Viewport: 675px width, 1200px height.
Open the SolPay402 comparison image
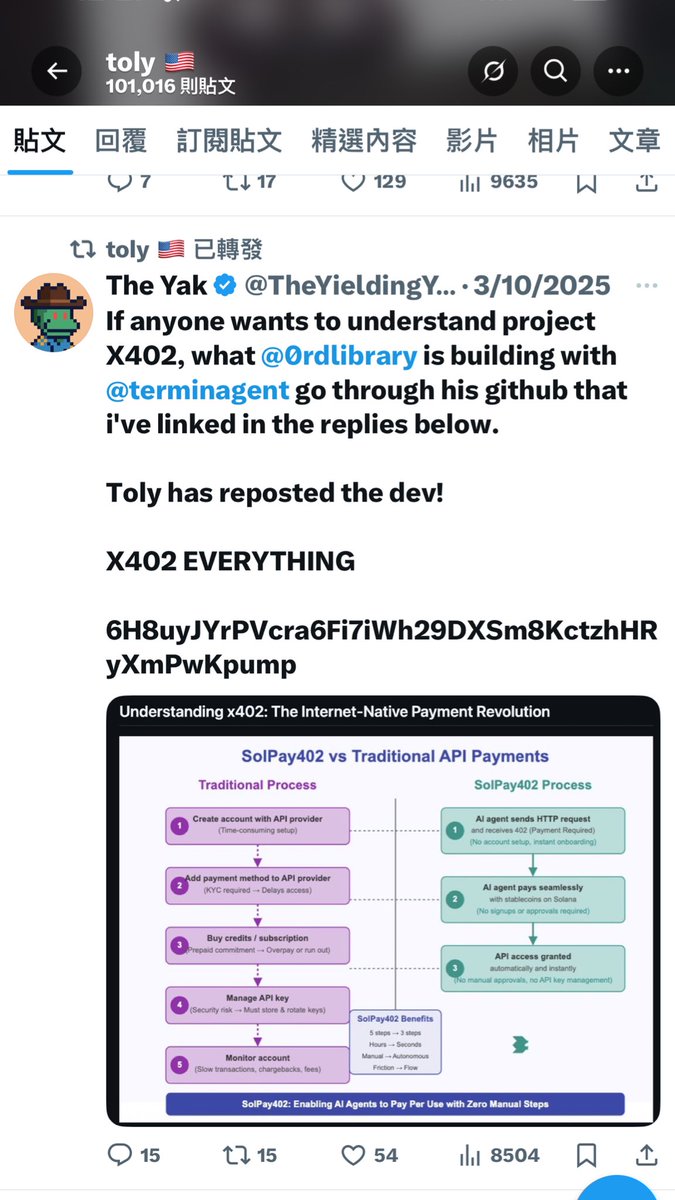coord(383,911)
